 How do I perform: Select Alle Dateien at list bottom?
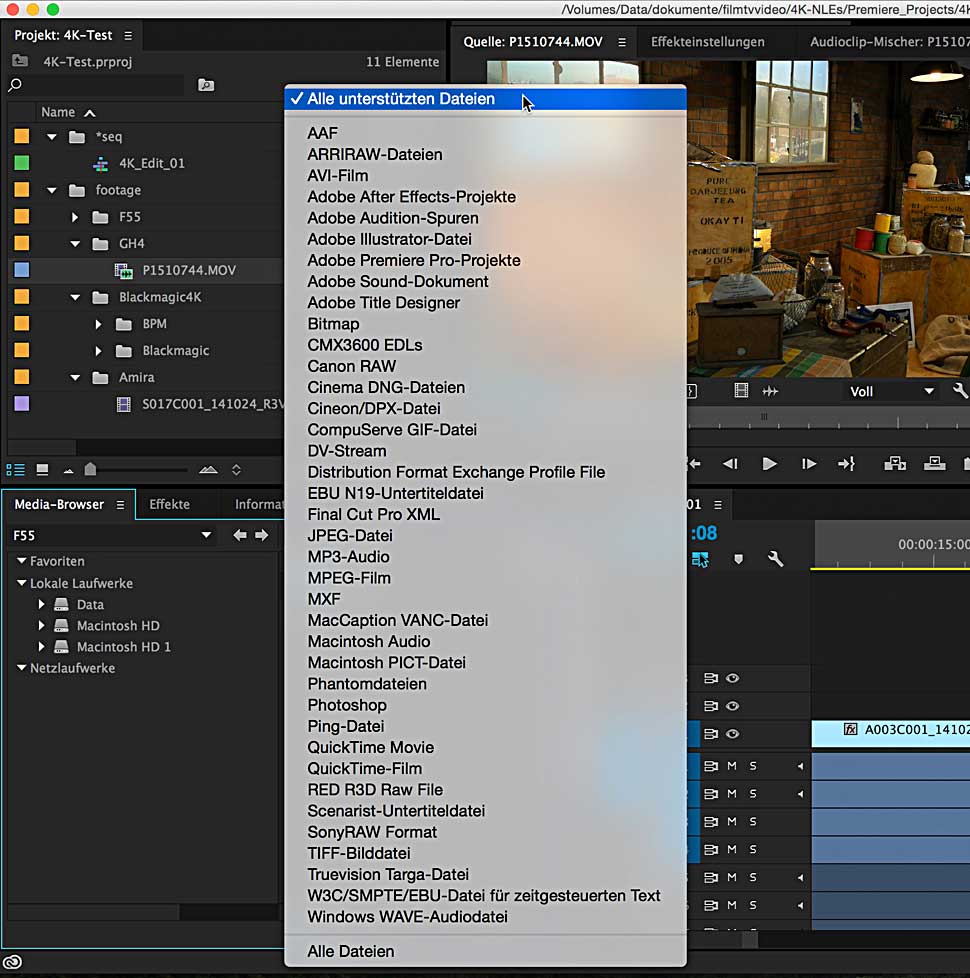point(350,951)
